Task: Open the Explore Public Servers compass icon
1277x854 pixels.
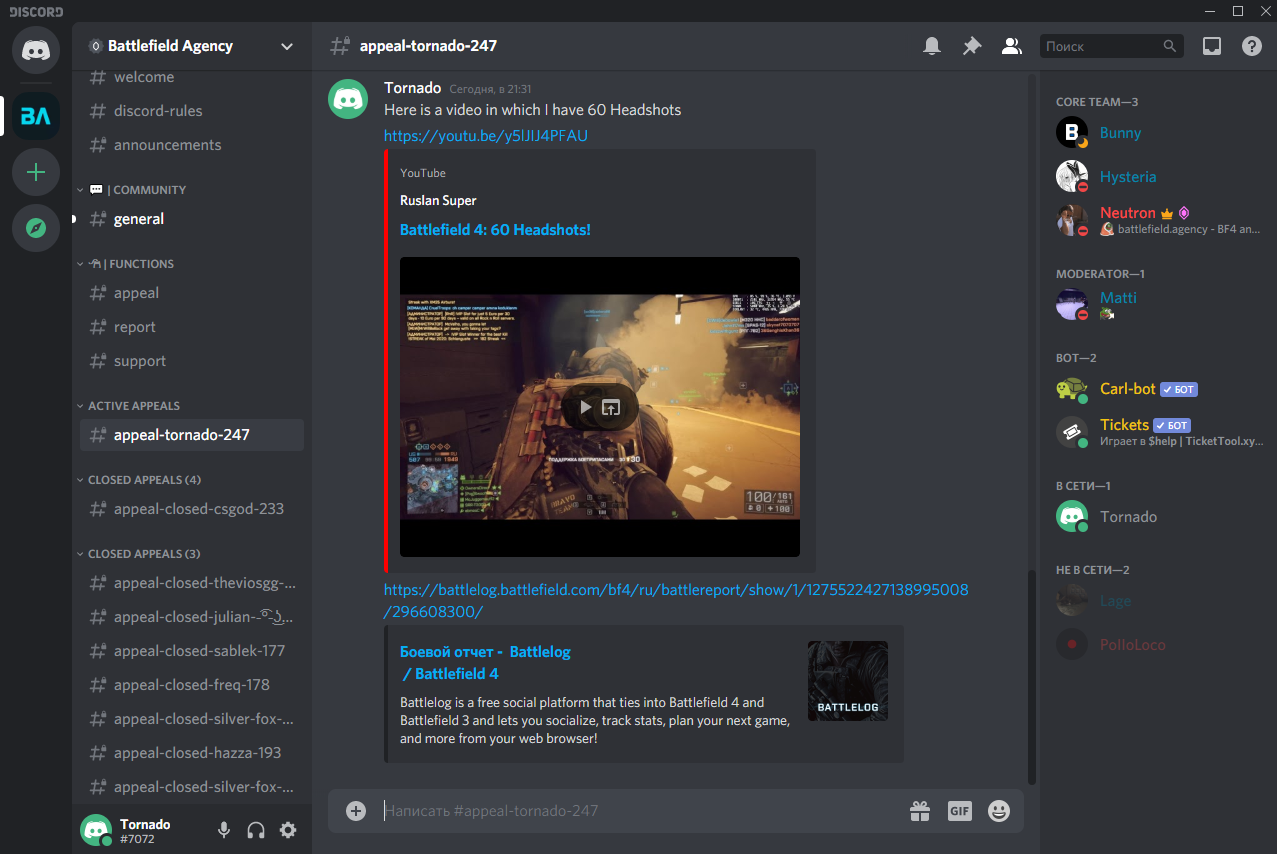Action: [x=36, y=228]
